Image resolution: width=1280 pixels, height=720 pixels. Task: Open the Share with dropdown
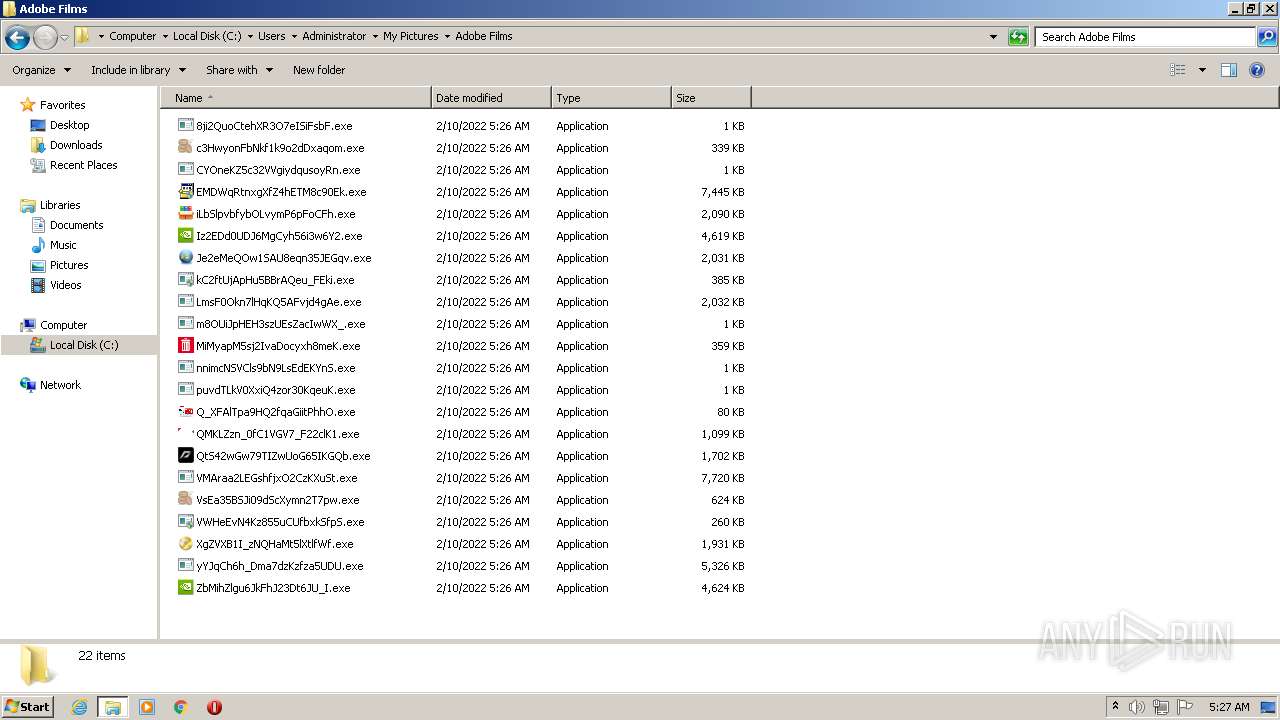coord(239,70)
